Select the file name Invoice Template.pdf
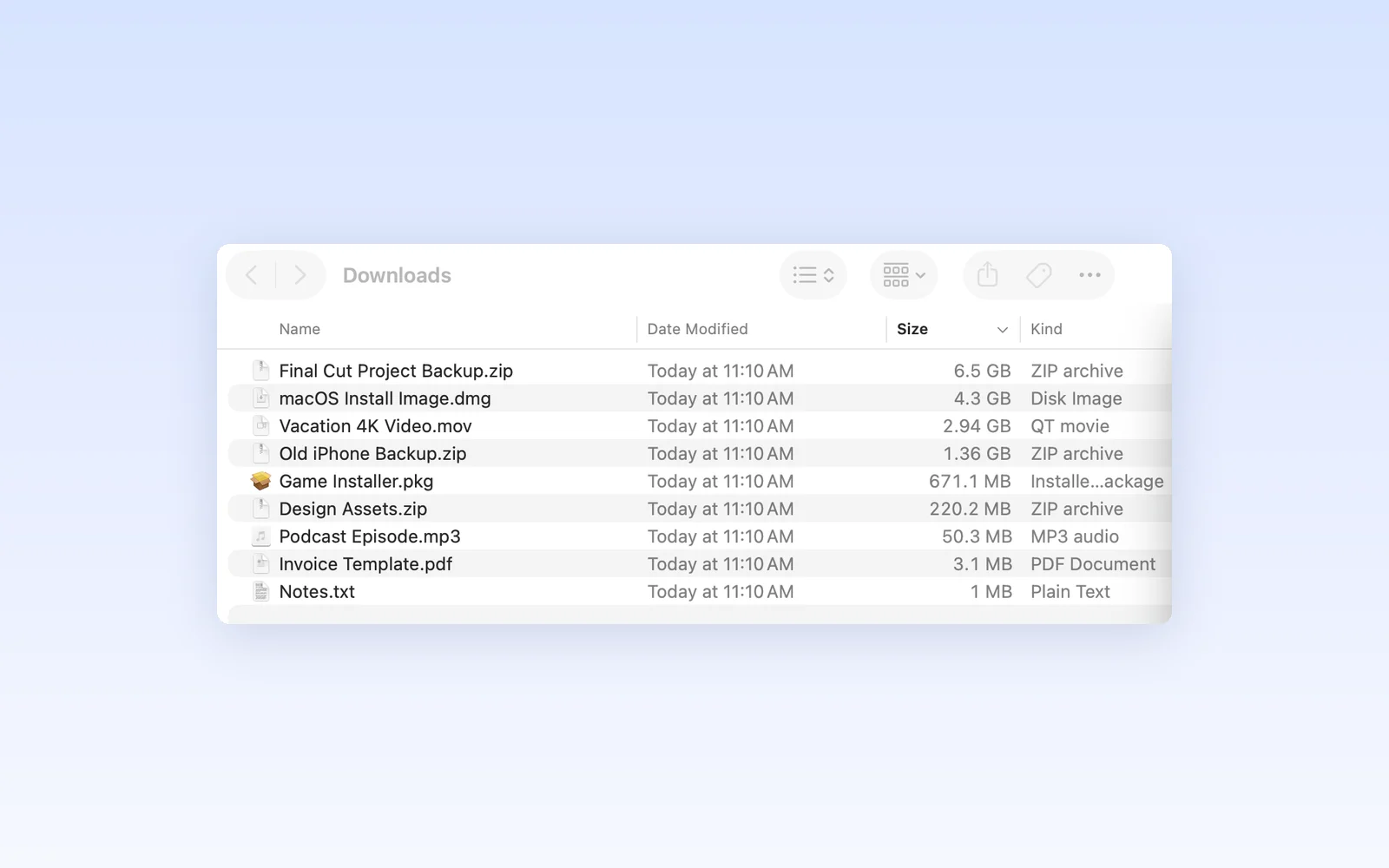The height and width of the screenshot is (868, 1389). click(365, 564)
